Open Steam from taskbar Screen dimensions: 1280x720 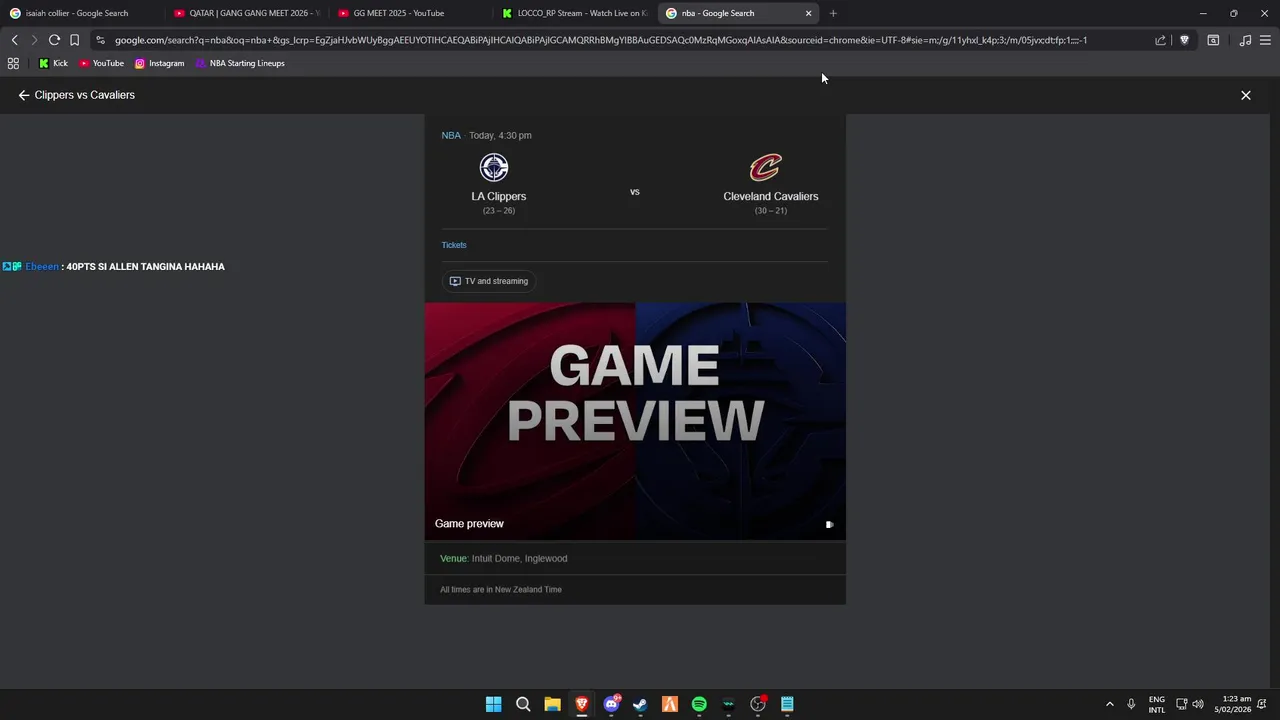point(640,704)
